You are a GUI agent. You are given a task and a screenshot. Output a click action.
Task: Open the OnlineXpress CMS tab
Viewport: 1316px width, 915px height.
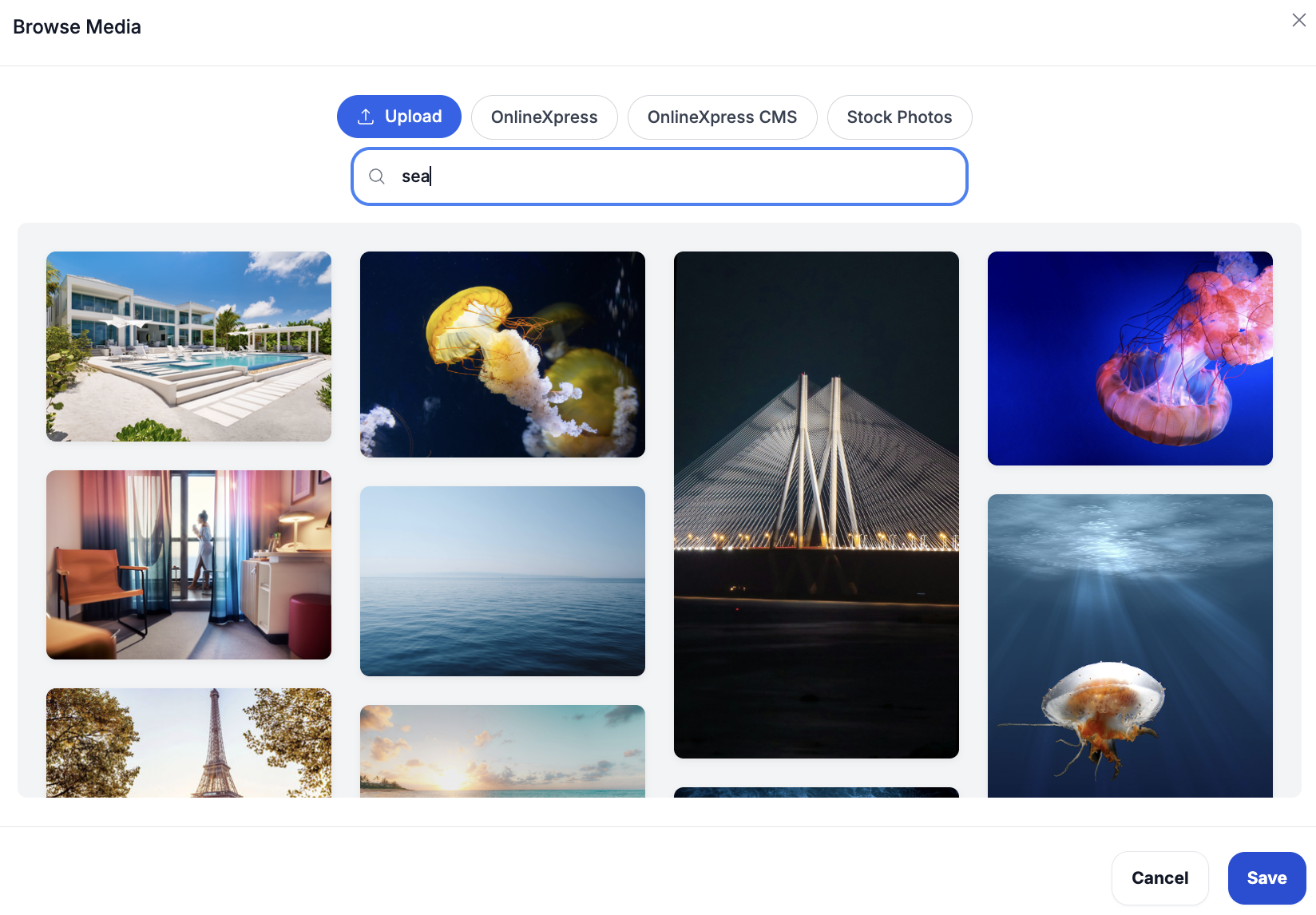point(722,117)
